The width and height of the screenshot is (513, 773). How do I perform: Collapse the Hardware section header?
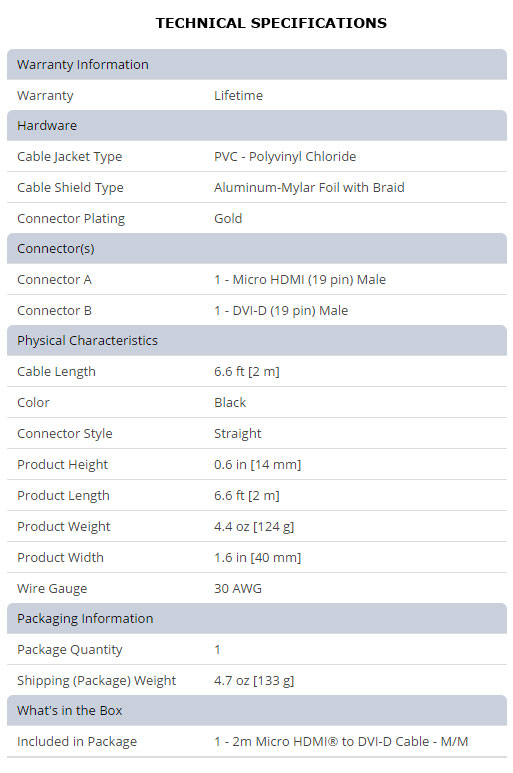[x=257, y=125]
